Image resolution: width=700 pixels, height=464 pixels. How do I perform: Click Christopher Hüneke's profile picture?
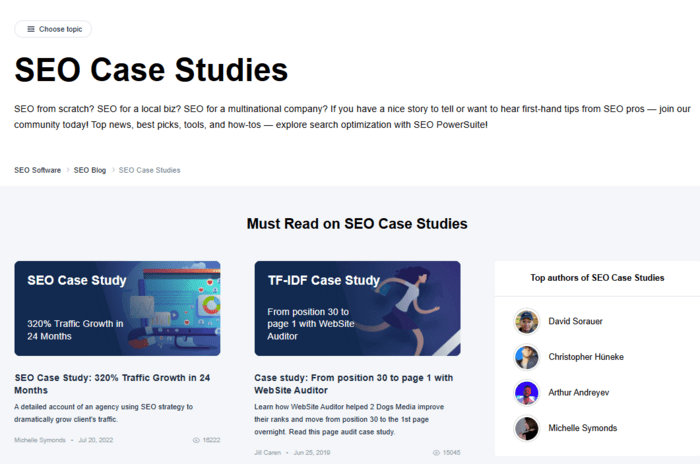(527, 357)
